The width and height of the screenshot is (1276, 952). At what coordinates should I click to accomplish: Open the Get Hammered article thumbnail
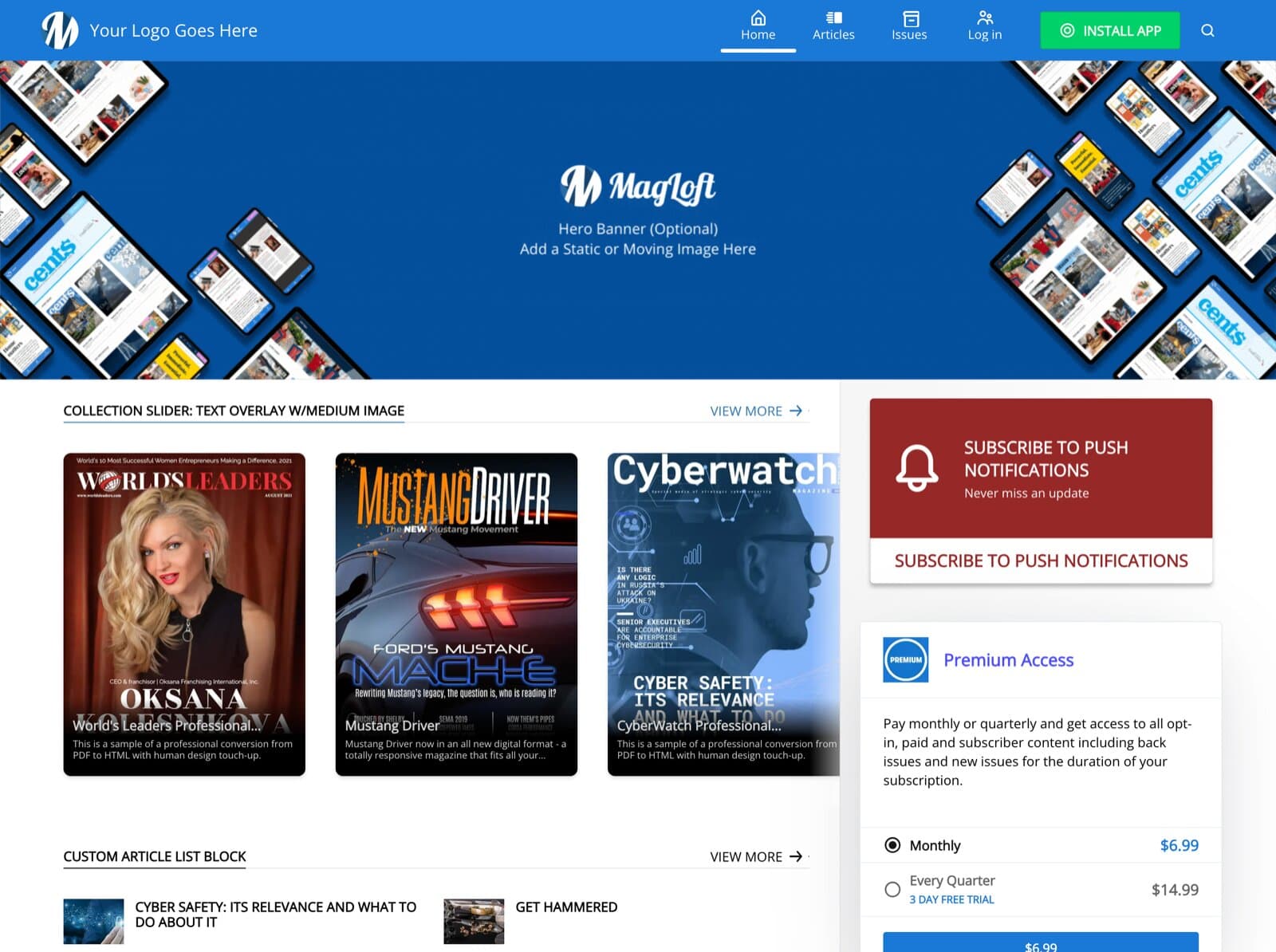click(474, 921)
